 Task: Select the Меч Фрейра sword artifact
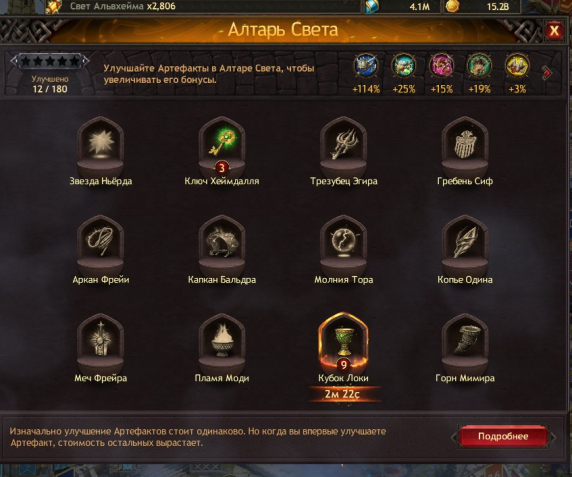(101, 344)
